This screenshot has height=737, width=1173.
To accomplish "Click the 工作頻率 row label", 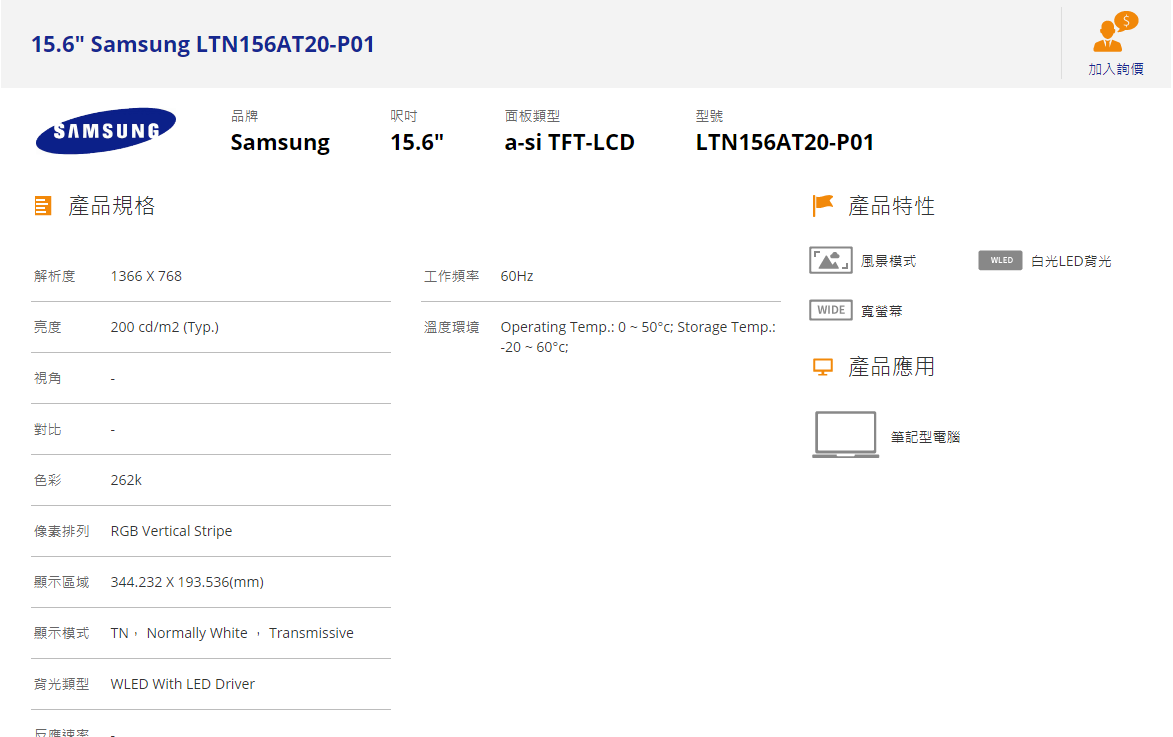I will pyautogui.click(x=452, y=276).
